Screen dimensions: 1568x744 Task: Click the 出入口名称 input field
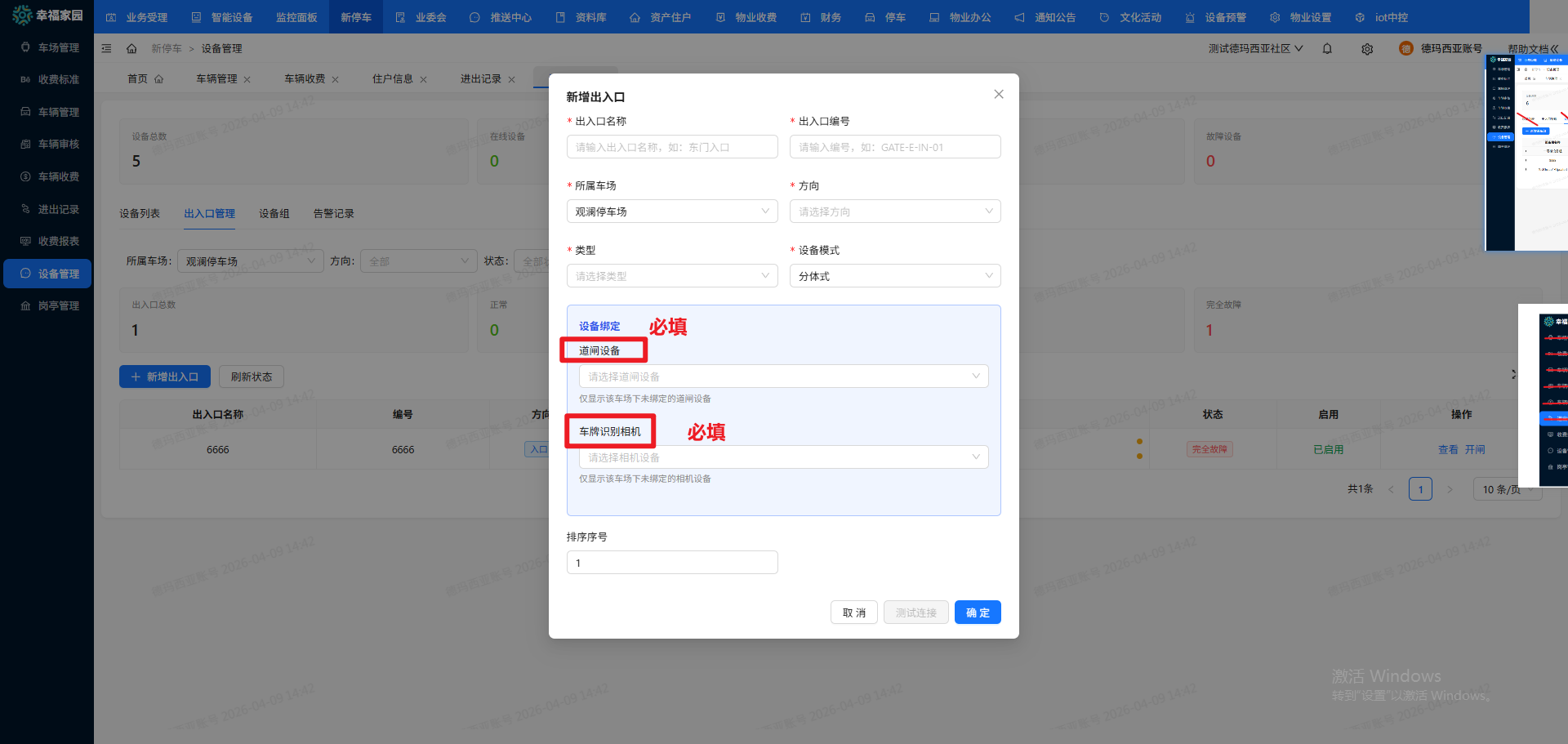tap(671, 147)
